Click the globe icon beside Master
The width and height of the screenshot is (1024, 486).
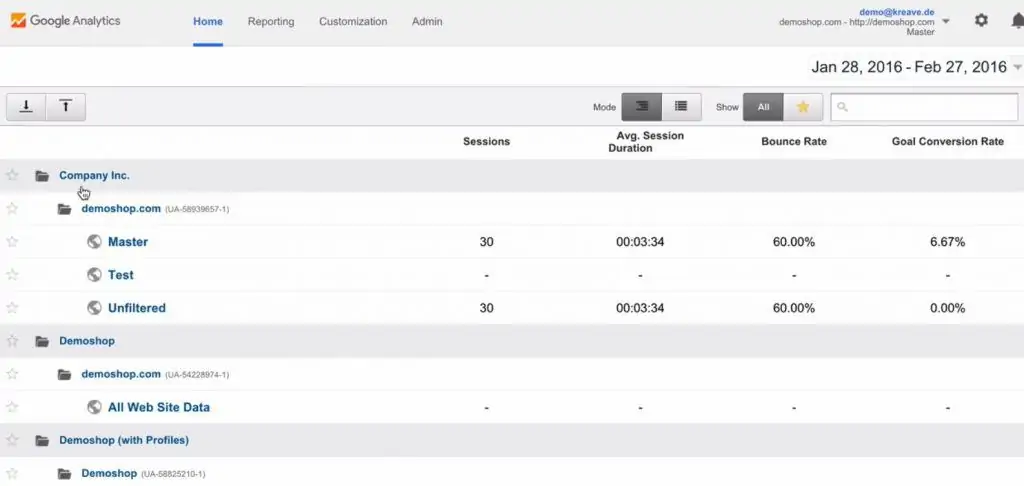click(94, 242)
